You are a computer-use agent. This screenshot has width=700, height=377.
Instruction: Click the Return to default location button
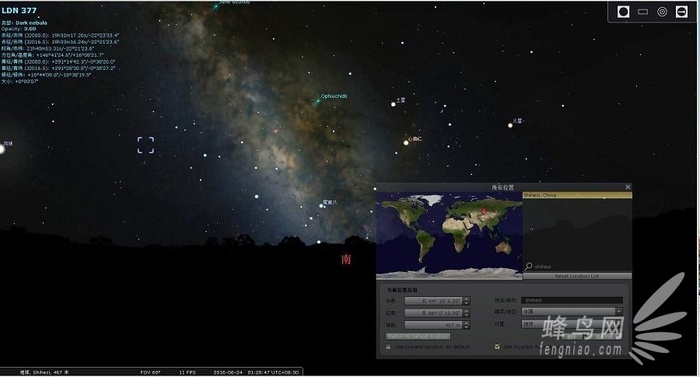tap(418, 336)
